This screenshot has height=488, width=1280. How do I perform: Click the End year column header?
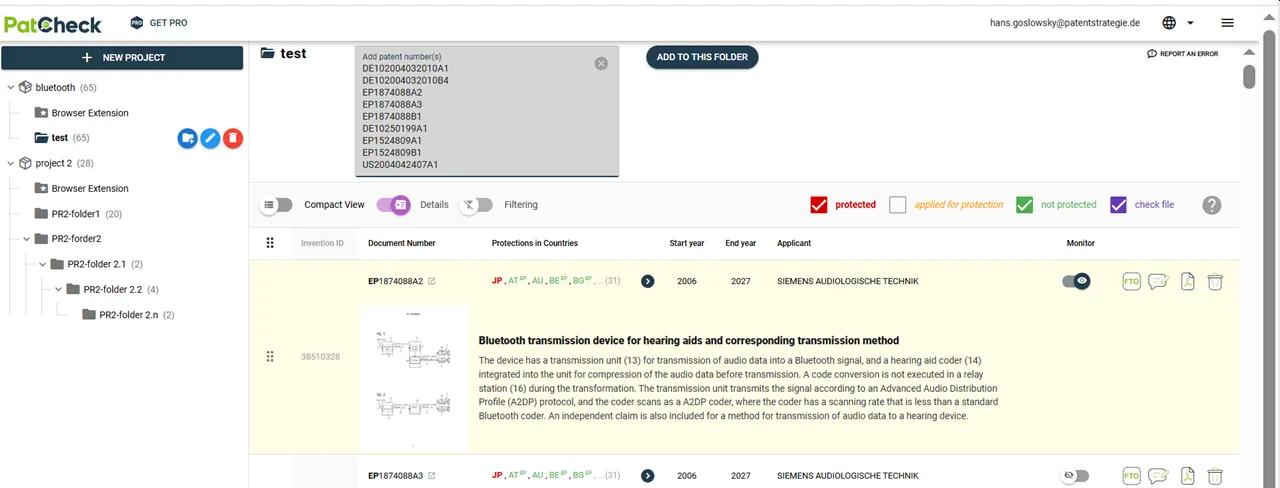point(741,243)
